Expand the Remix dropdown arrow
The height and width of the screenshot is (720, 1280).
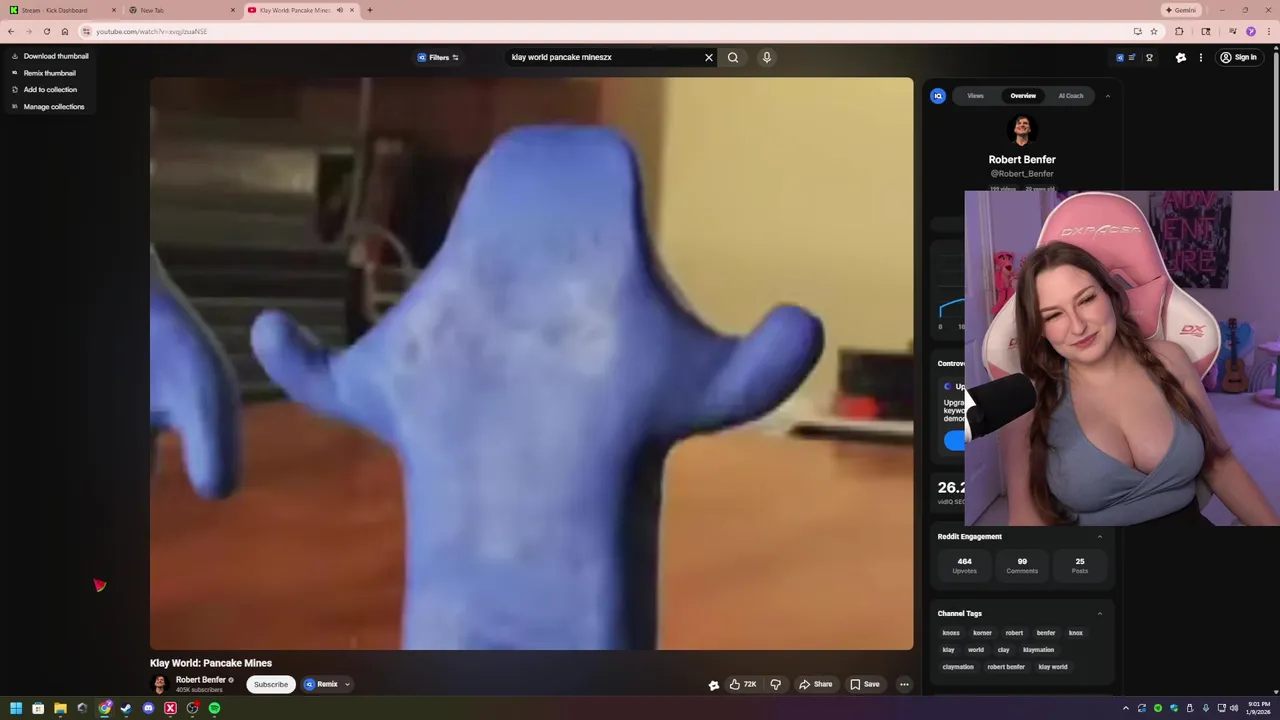347,685
